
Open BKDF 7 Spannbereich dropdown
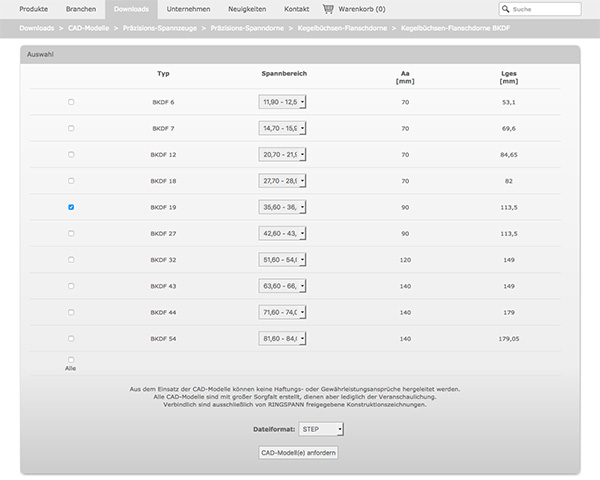point(282,128)
